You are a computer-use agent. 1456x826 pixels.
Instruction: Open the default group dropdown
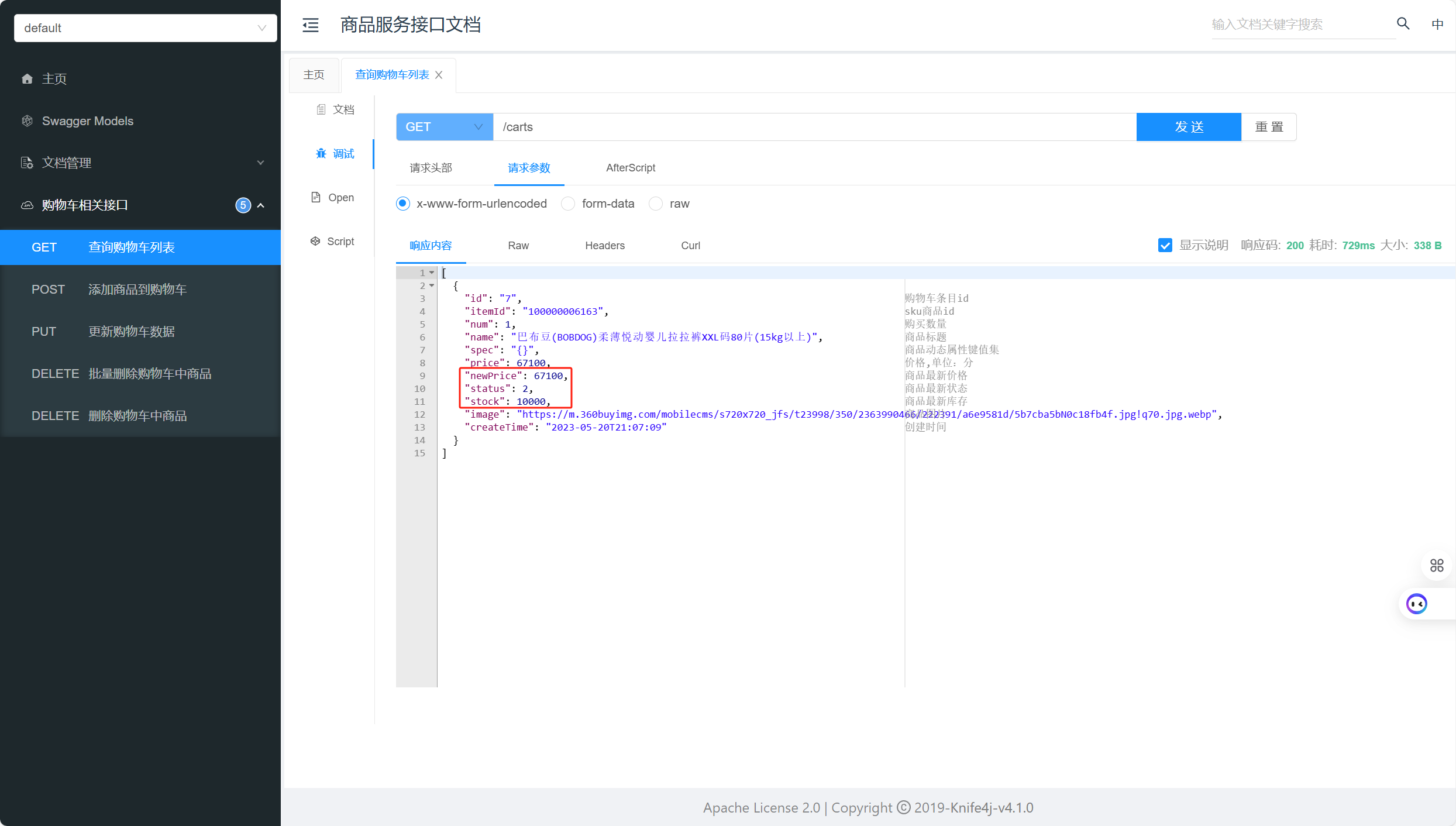[145, 28]
